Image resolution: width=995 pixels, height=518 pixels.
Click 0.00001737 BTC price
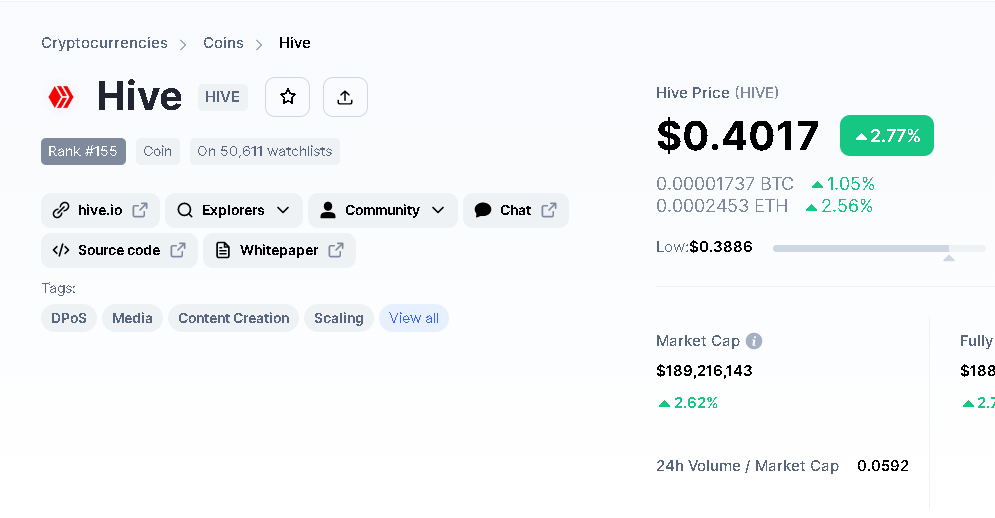[x=725, y=184]
